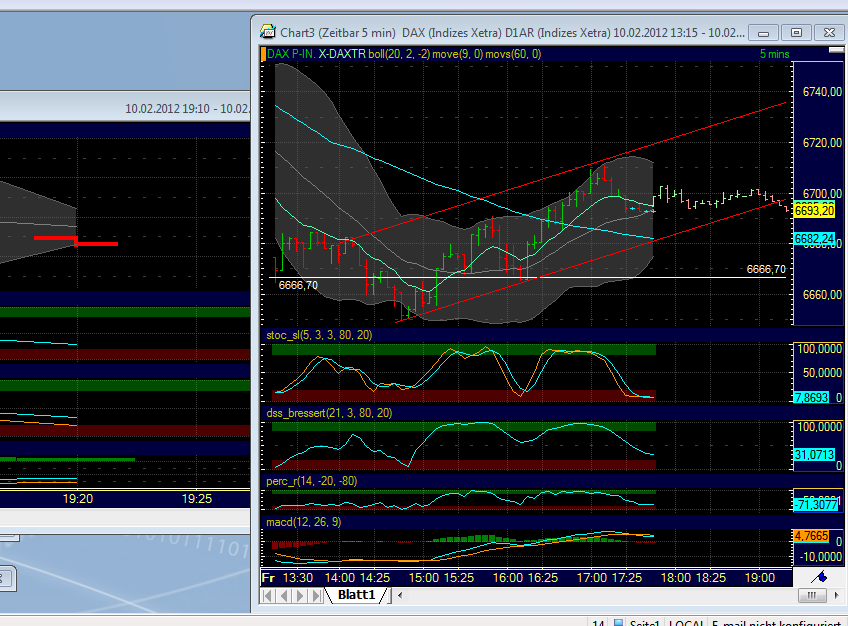Click the right arrow at the end of the bottom scrollbar

(x=835, y=595)
